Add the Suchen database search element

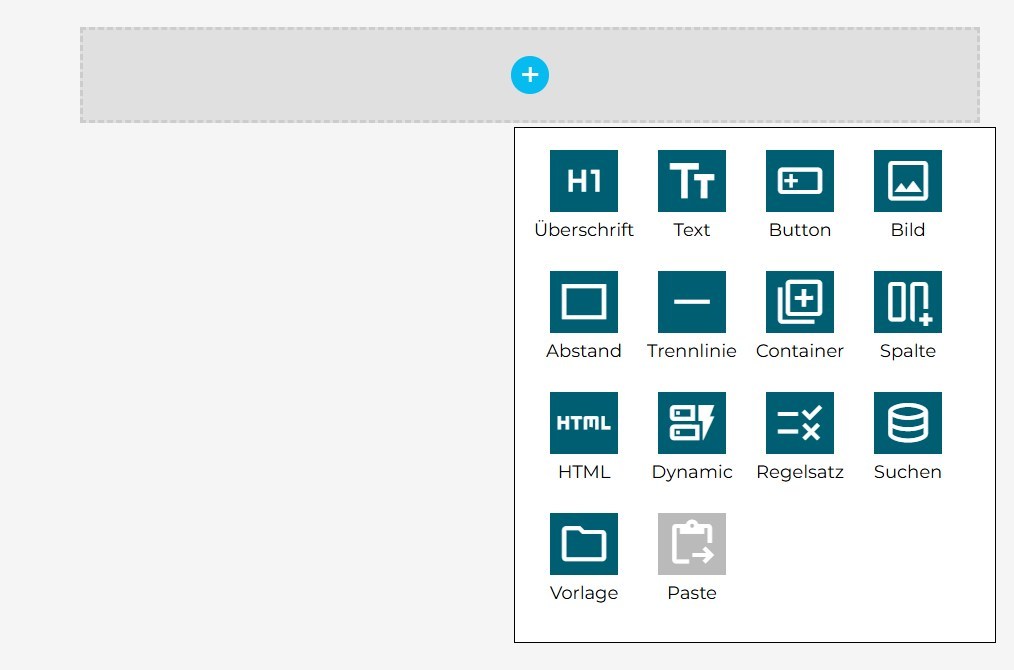point(908,423)
